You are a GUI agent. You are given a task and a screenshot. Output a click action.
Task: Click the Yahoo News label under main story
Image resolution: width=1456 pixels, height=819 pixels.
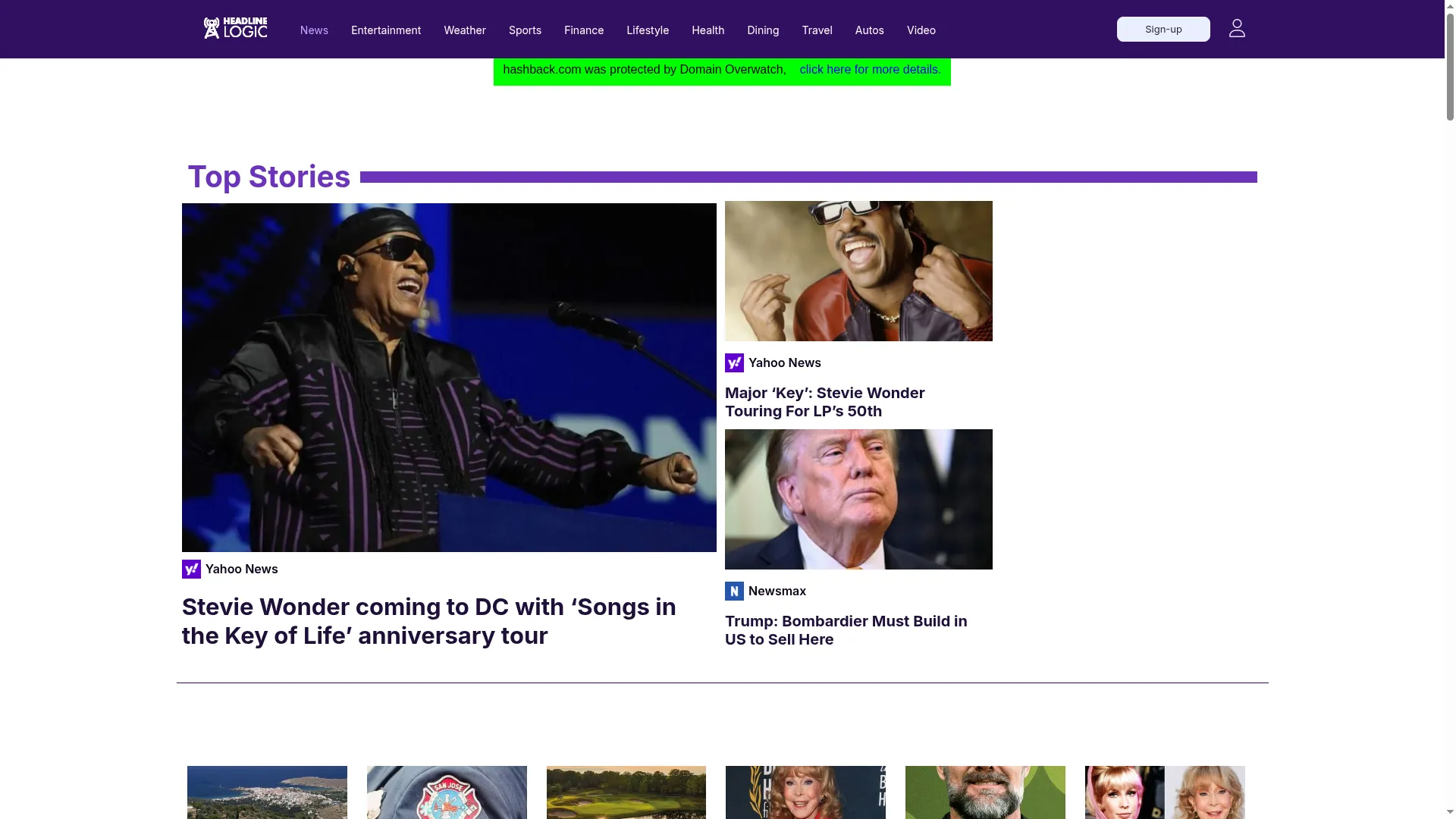pyautogui.click(x=242, y=570)
